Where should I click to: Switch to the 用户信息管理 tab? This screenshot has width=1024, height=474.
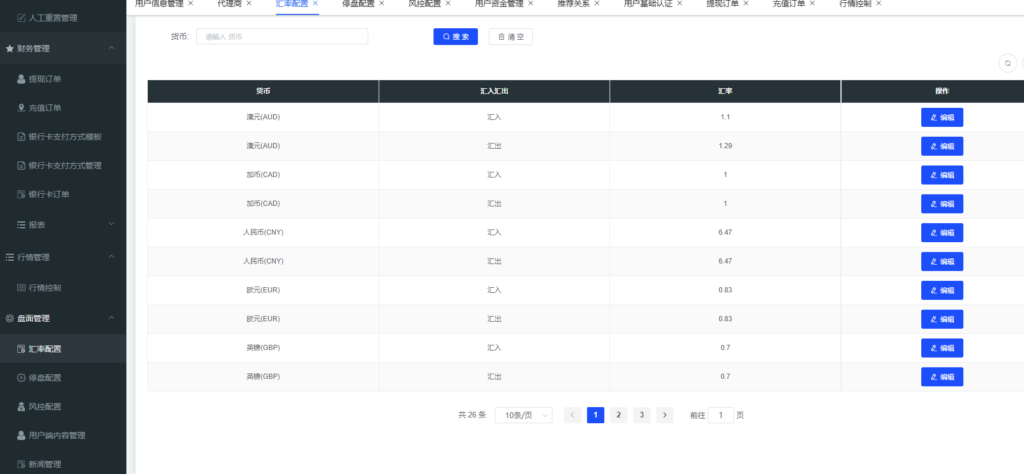point(159,3)
